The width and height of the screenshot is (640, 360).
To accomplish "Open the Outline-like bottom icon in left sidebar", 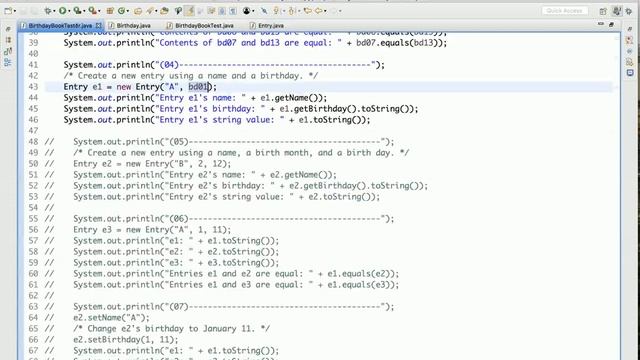I will point(8,62).
